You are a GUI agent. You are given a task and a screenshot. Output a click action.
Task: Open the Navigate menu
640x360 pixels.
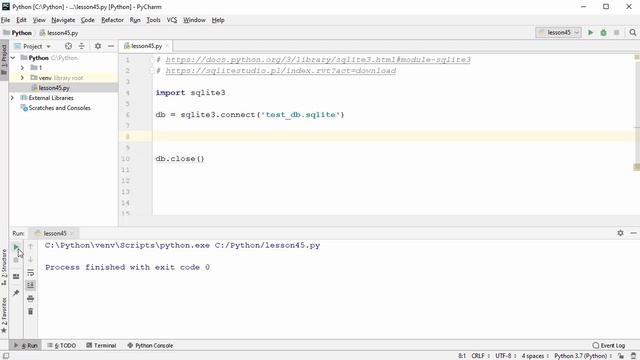point(63,20)
